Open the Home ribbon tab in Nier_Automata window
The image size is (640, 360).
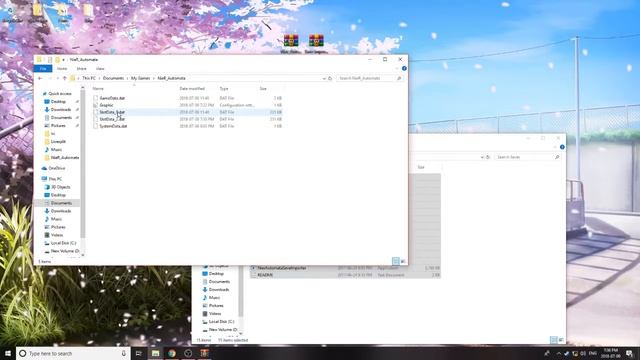[x=62, y=69]
